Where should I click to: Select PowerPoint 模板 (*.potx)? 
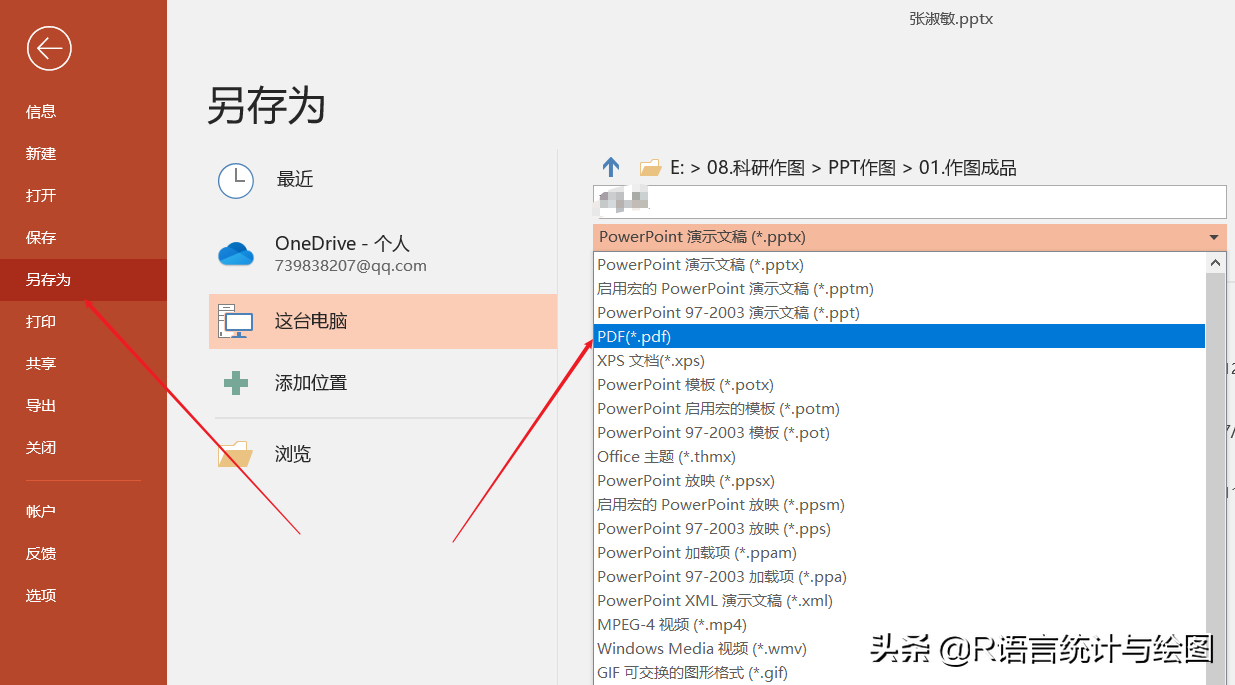point(899,385)
